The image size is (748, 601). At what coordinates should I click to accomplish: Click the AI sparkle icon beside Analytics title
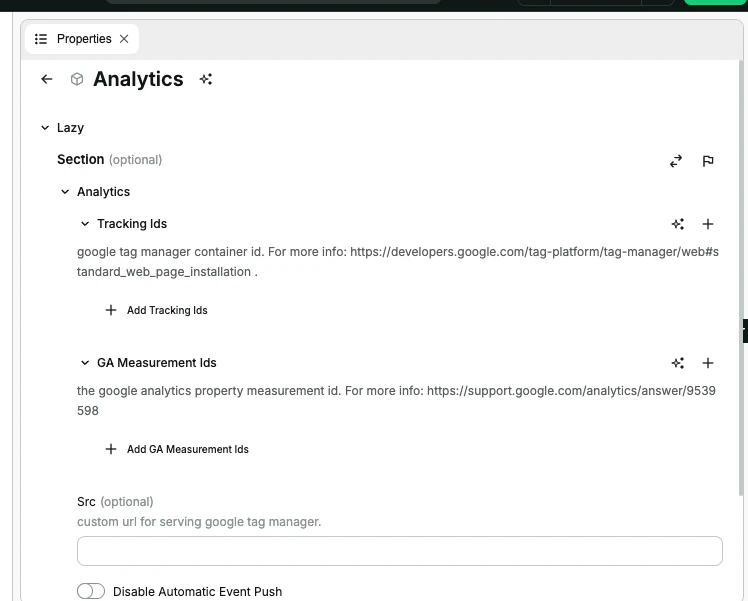point(206,79)
